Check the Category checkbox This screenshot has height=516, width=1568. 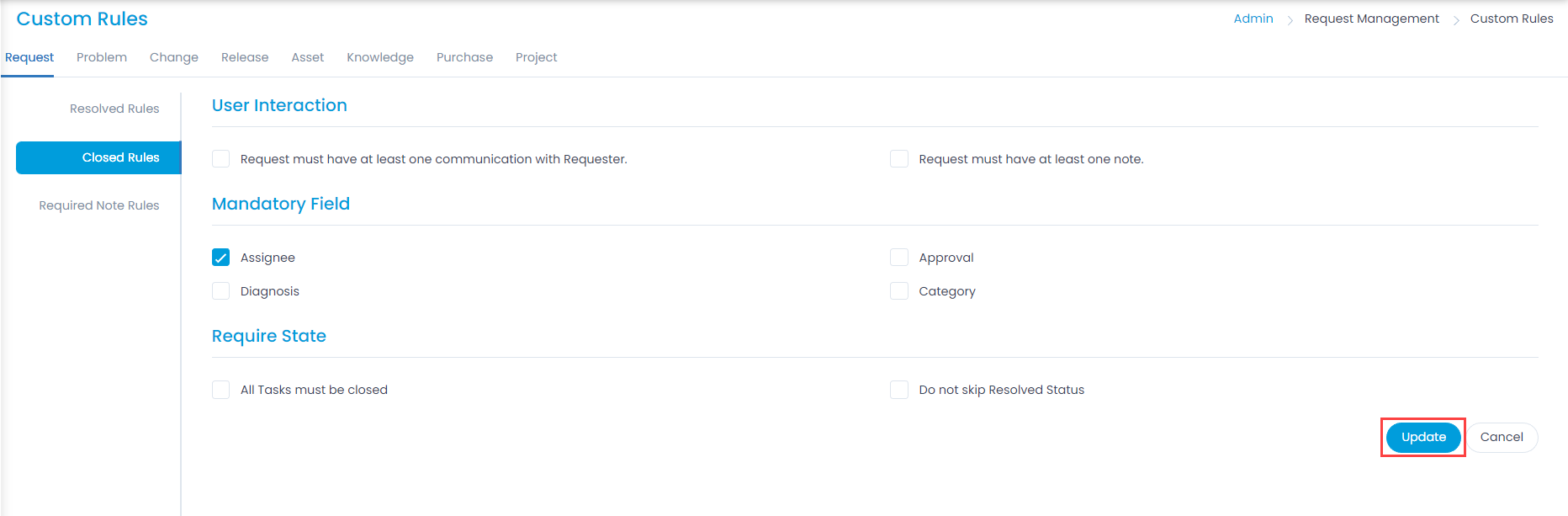[x=899, y=291]
